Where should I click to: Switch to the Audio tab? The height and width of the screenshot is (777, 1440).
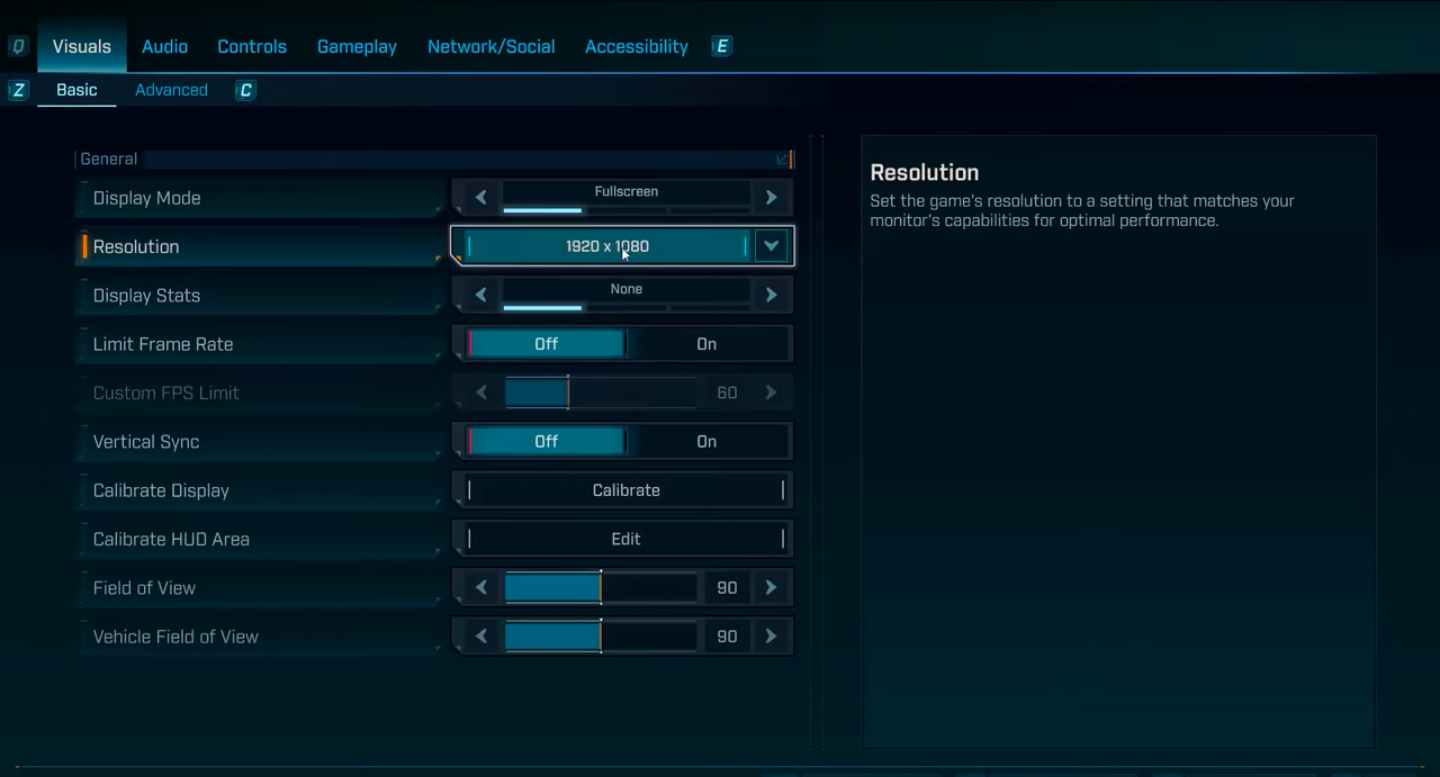pos(165,47)
